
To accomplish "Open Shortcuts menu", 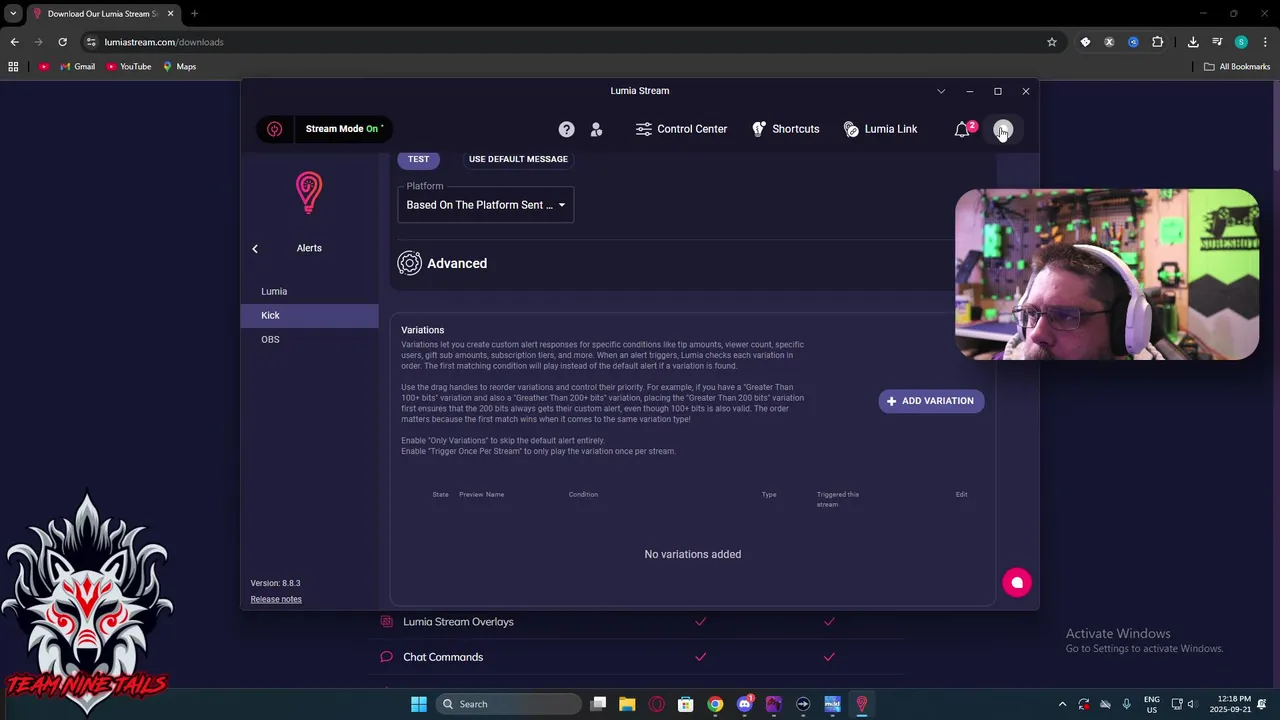I will click(785, 129).
